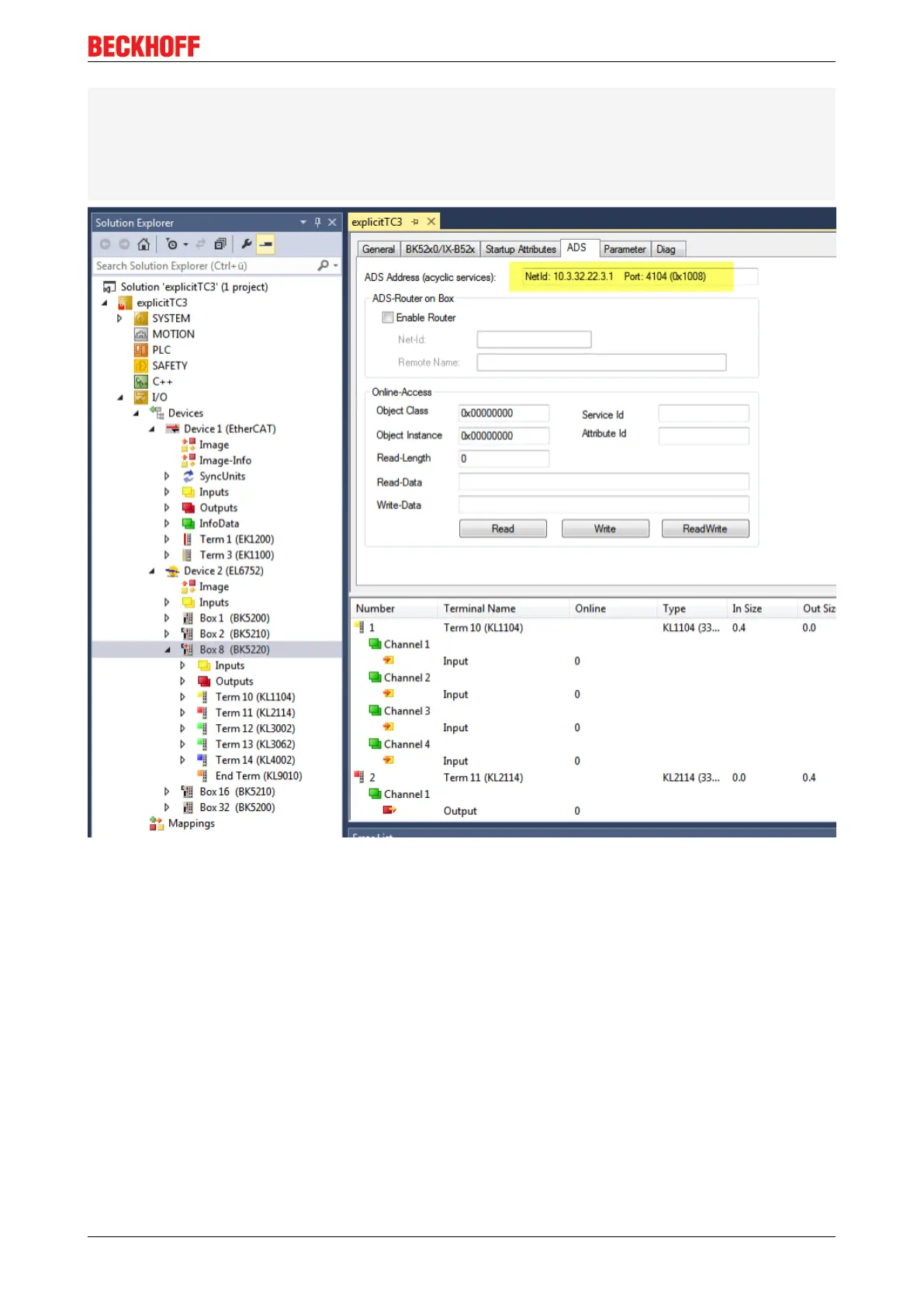Switch to the BK52x0/IX-B52x tab

tap(440, 249)
